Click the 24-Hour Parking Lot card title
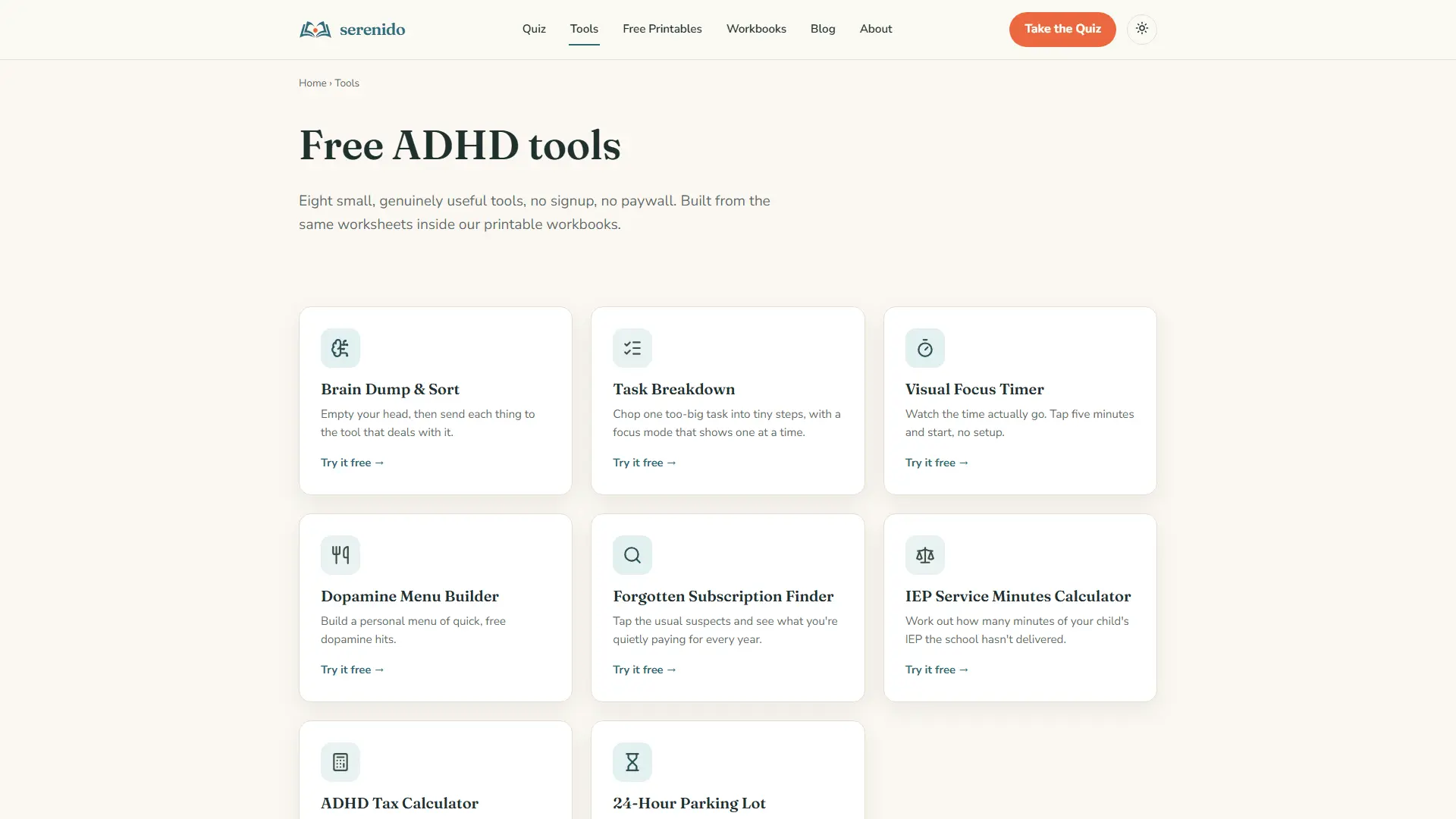Viewport: 1456px width, 819px height. tap(689, 803)
